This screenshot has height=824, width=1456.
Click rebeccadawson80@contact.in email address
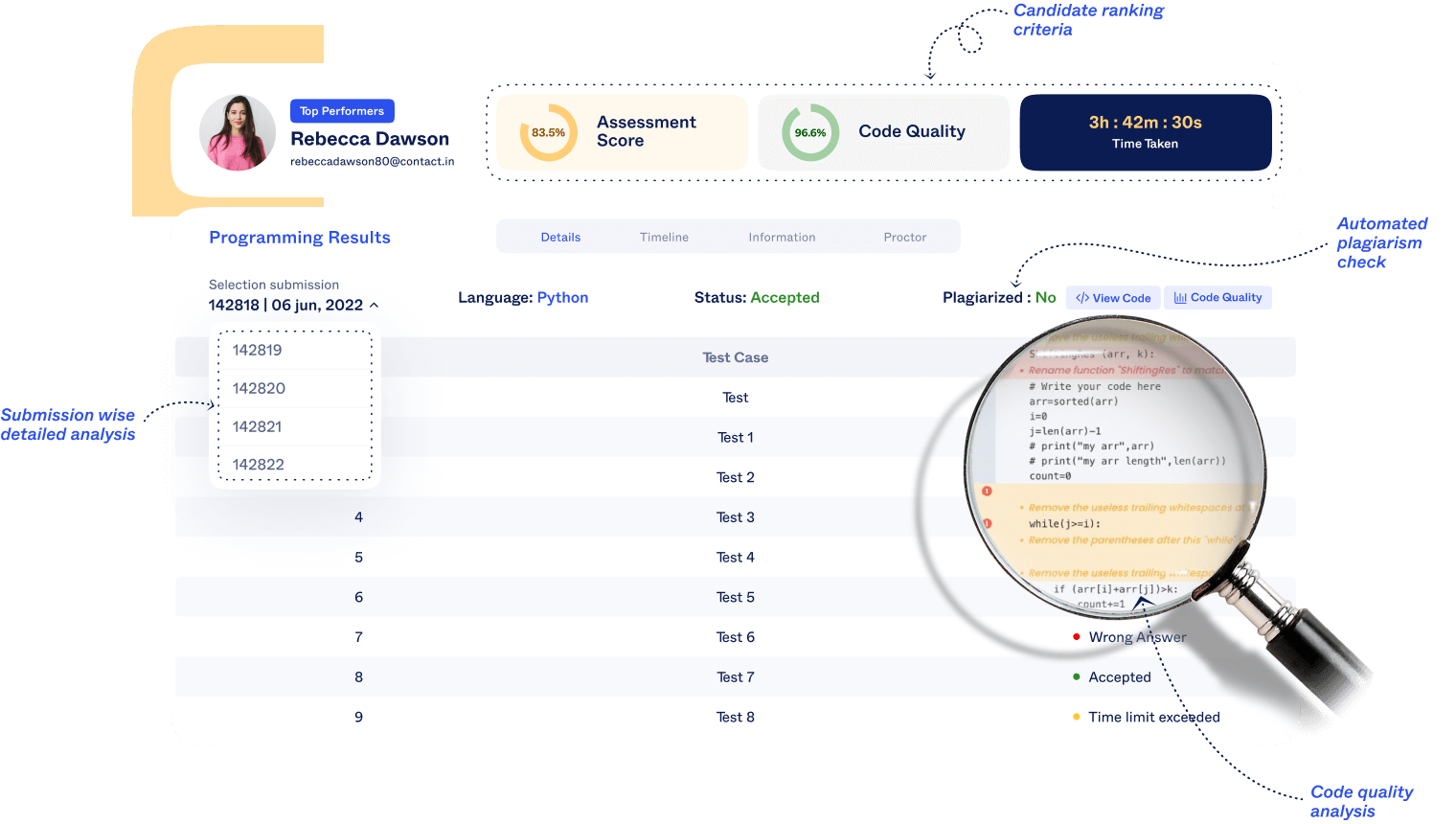coord(372,160)
